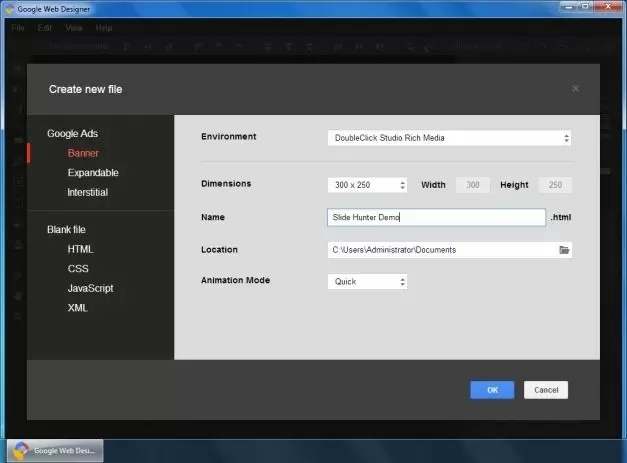This screenshot has height=463, width=627.
Task: Choose JavaScript blank file type
Action: pos(90,288)
